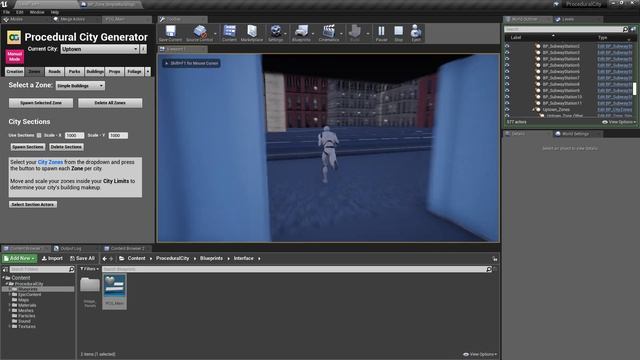Viewport: 640px width, 360px height.
Task: Expand more tabs arrow after Foliage
Action: pos(148,71)
